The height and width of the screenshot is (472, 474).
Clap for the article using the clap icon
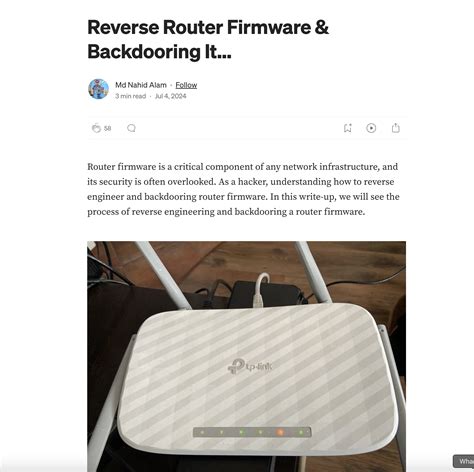click(96, 128)
